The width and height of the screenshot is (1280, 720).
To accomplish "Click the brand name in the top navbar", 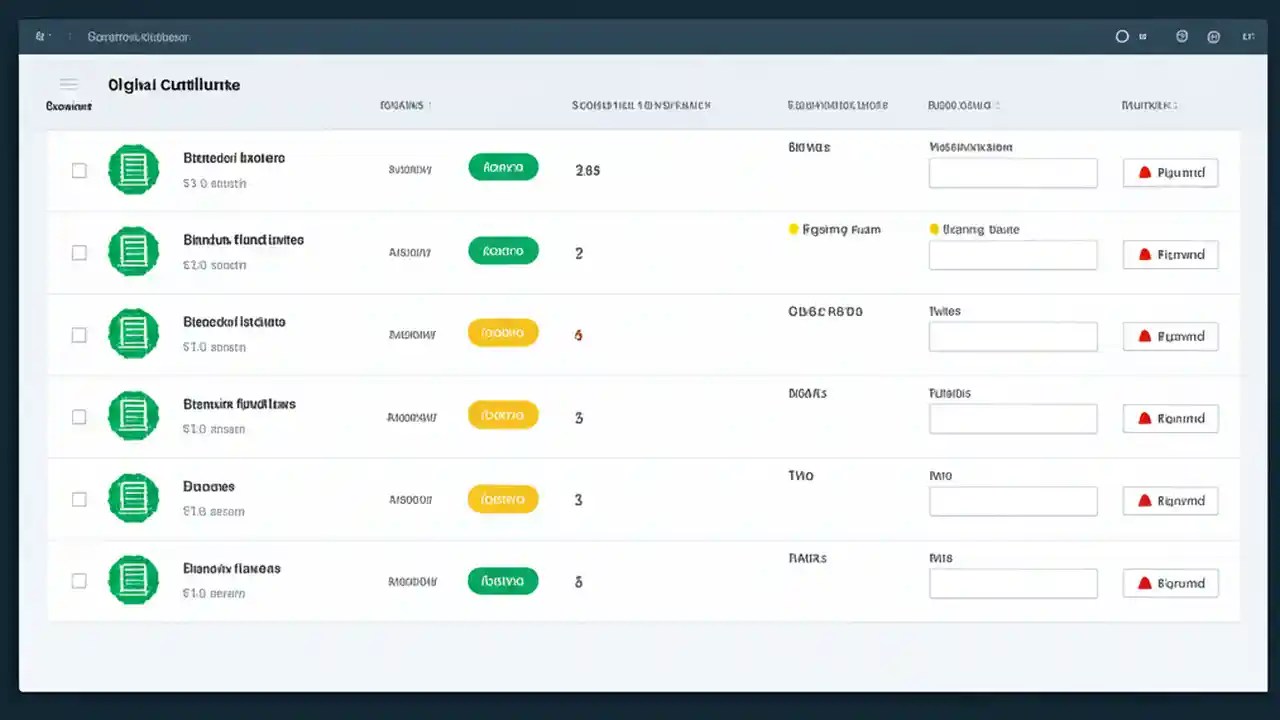I will tap(138, 36).
